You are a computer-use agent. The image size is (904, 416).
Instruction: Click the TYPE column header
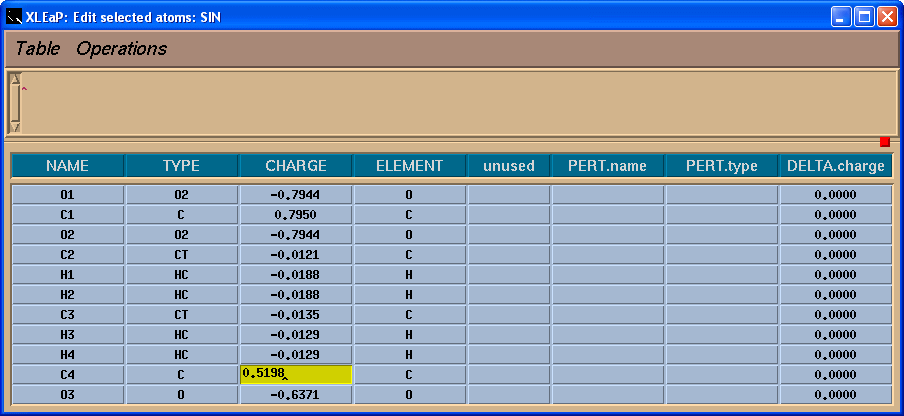[182, 167]
